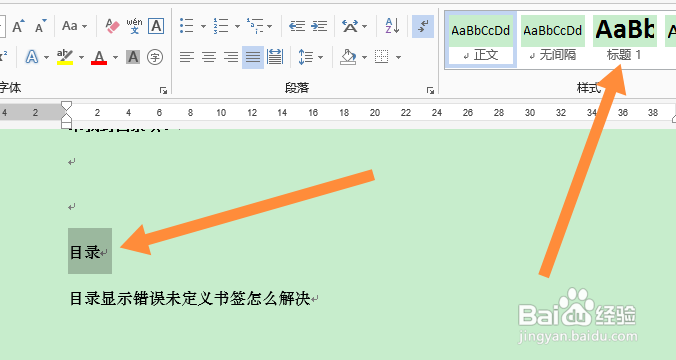Insert enclosed character 字 icon
Screen dimensions: 676x360
(x=155, y=57)
